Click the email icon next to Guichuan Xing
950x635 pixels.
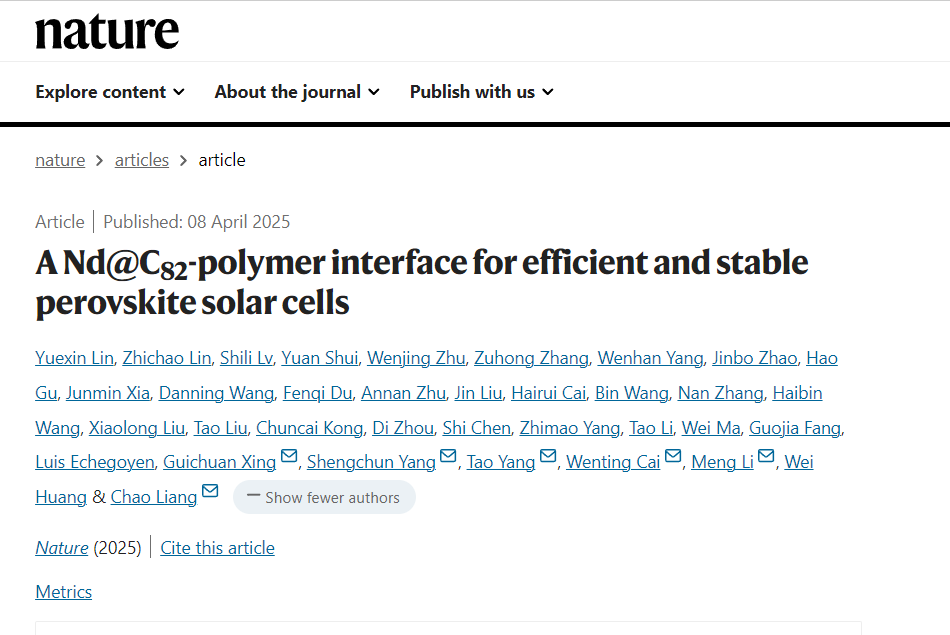point(289,456)
